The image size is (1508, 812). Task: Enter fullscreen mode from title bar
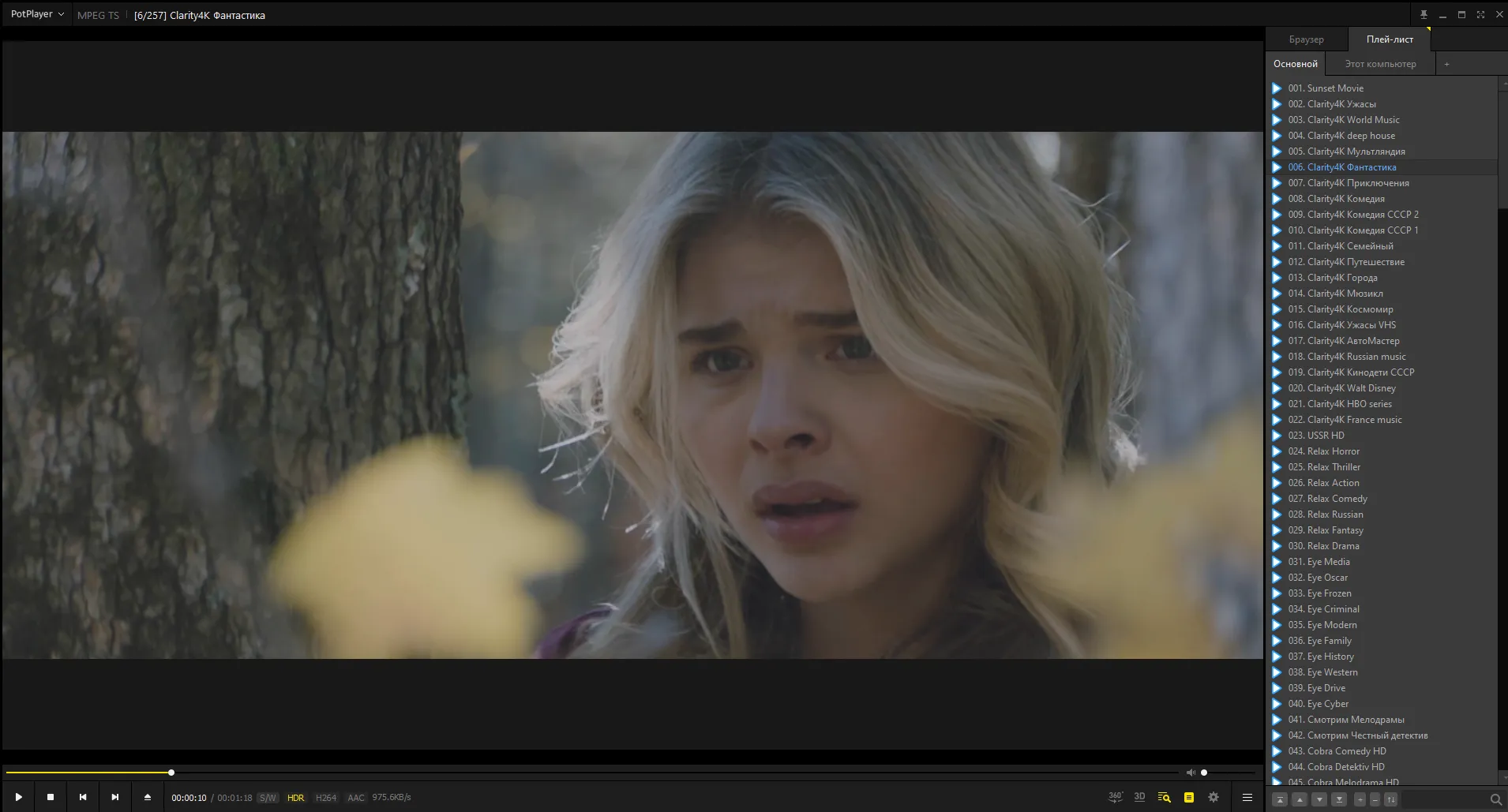pyautogui.click(x=1480, y=14)
